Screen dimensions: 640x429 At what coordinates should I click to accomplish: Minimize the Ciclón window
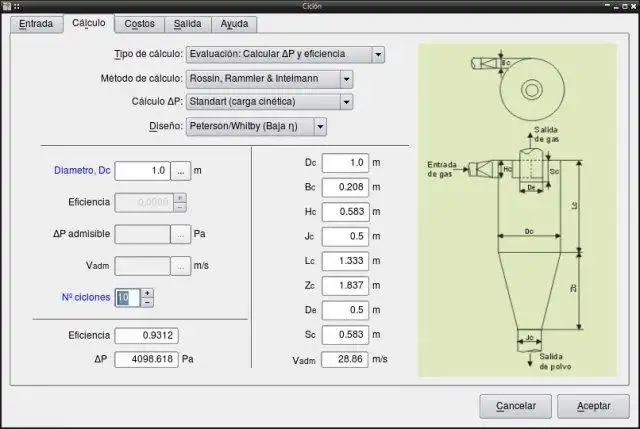(616, 6)
